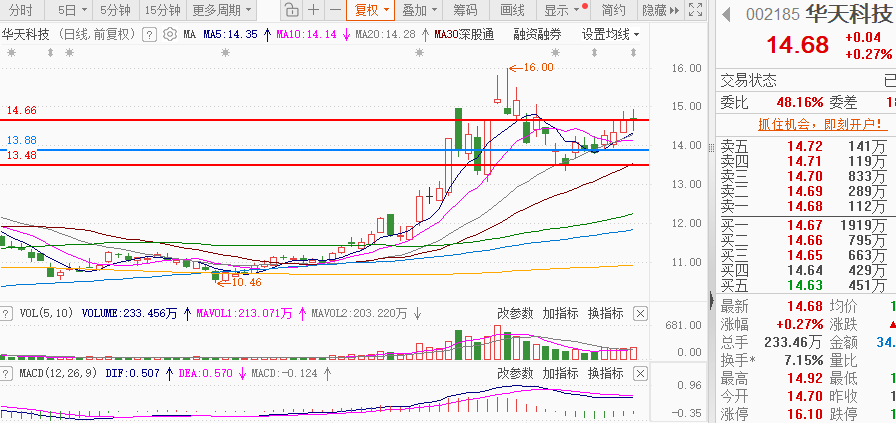
Task: Click the star marker above the 10.46 low area
Action: tap(226, 53)
